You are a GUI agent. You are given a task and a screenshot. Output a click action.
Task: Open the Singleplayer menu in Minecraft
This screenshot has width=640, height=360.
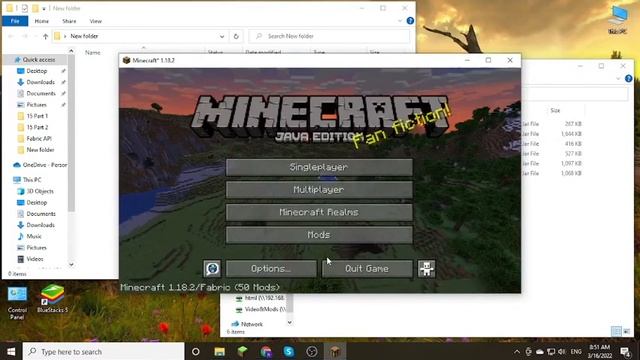click(x=319, y=167)
